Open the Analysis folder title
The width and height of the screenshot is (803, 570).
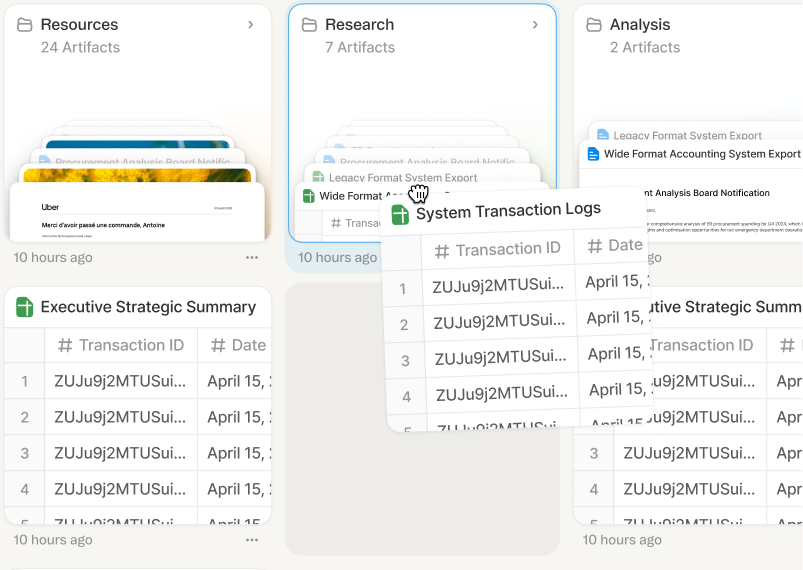[640, 25]
